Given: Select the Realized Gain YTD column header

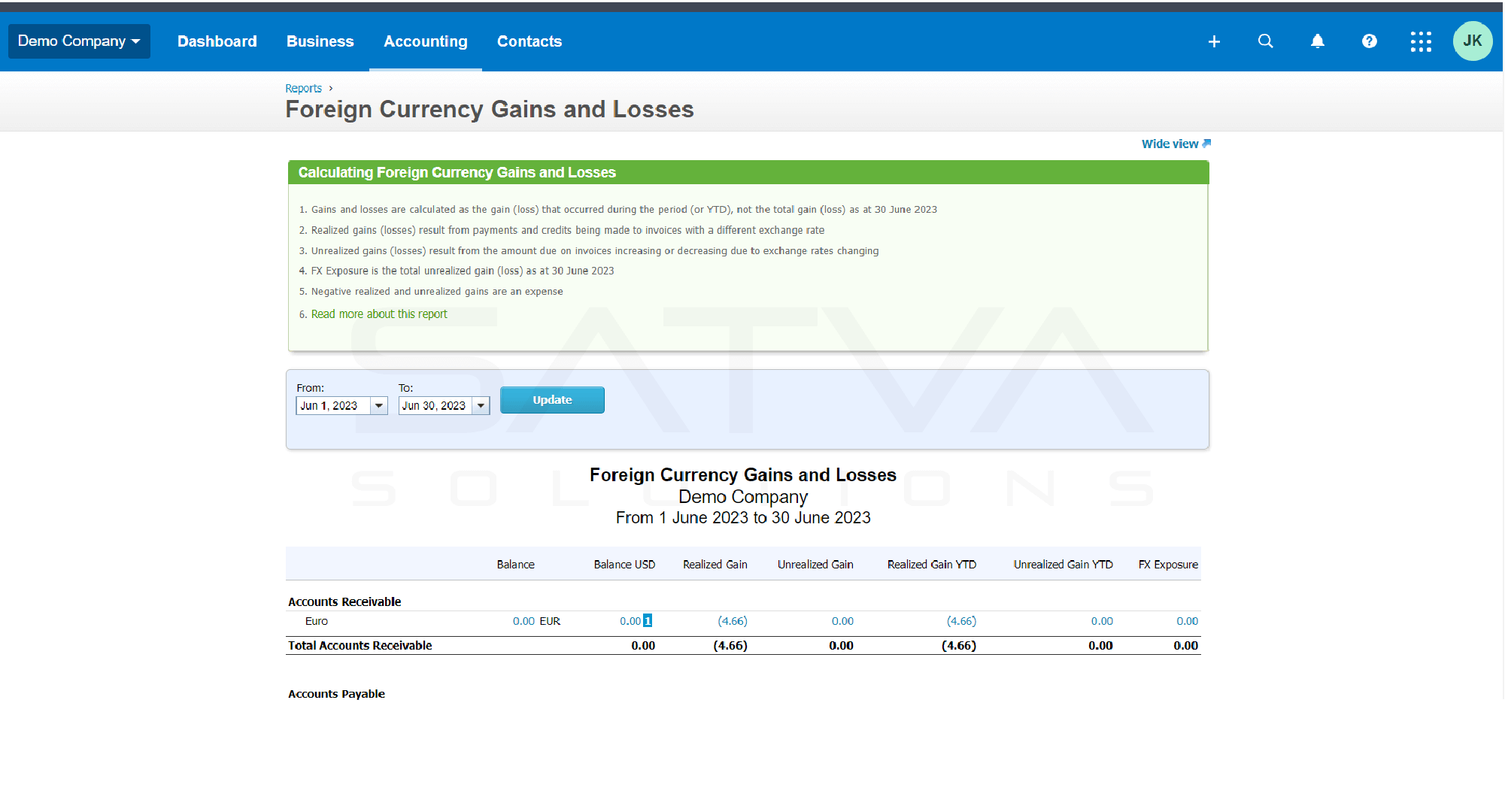Looking at the screenshot, I should coord(931,565).
